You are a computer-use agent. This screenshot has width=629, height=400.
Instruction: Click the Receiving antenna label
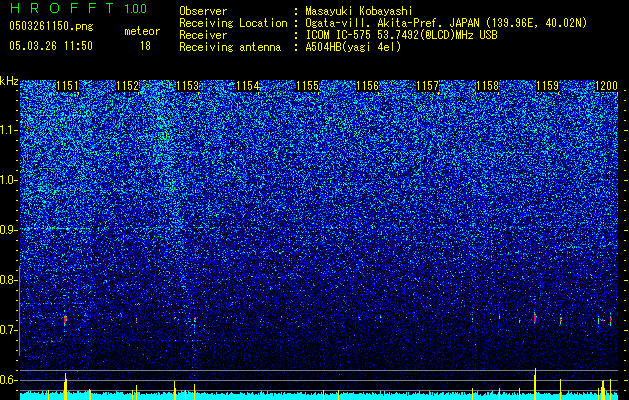[230, 47]
